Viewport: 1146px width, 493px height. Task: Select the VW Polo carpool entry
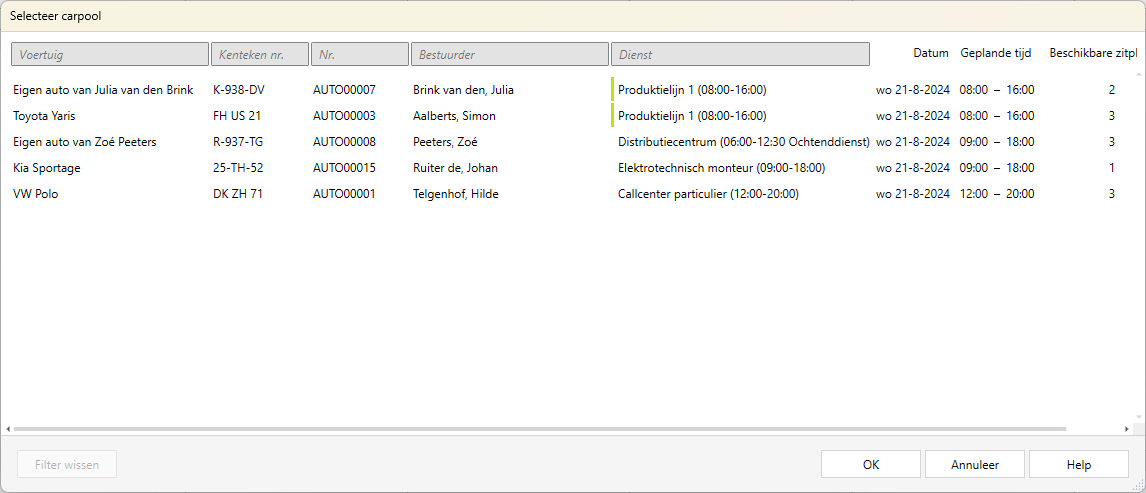pyautogui.click(x=36, y=194)
